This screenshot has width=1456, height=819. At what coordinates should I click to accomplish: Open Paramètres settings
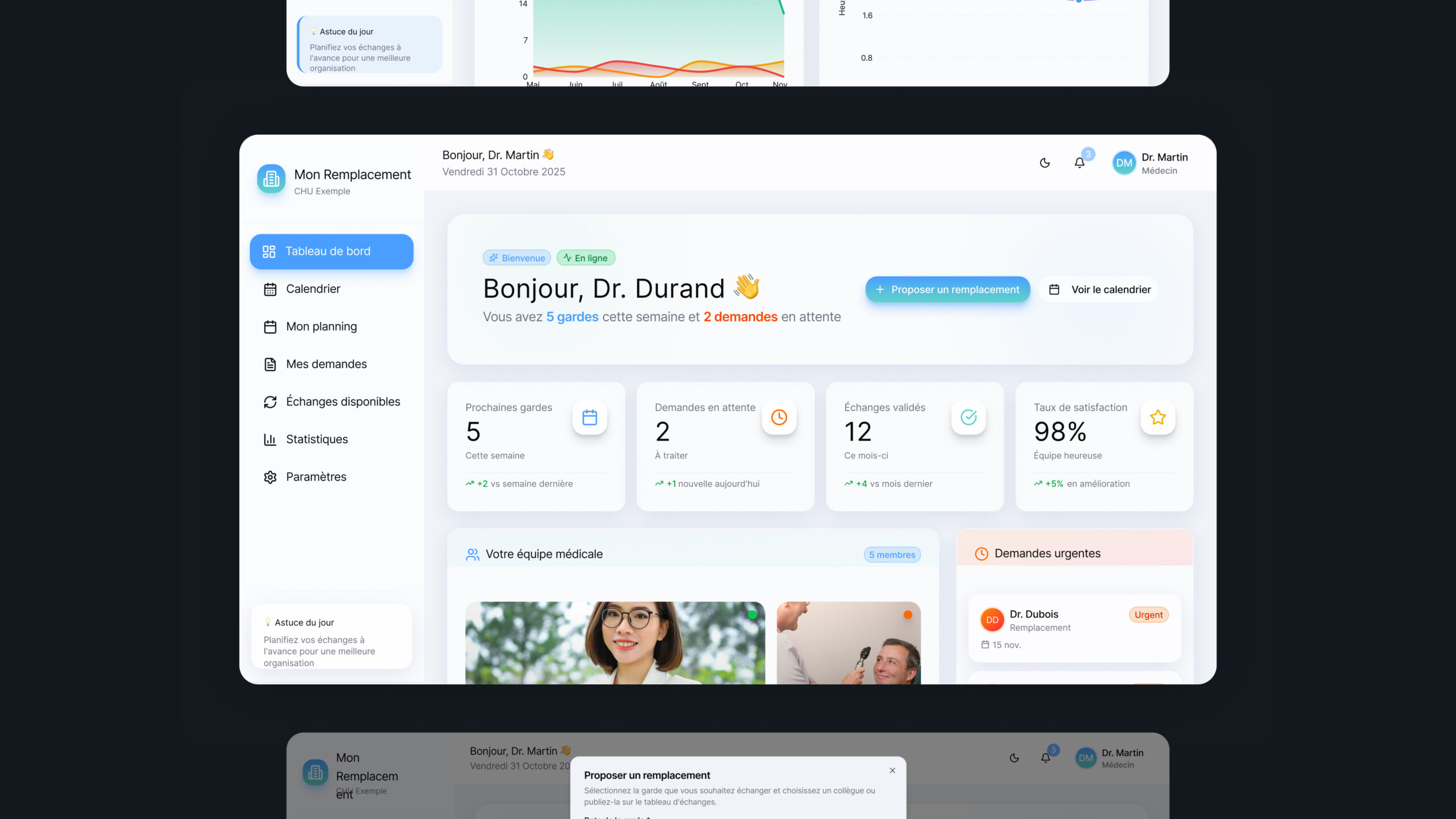click(x=316, y=477)
